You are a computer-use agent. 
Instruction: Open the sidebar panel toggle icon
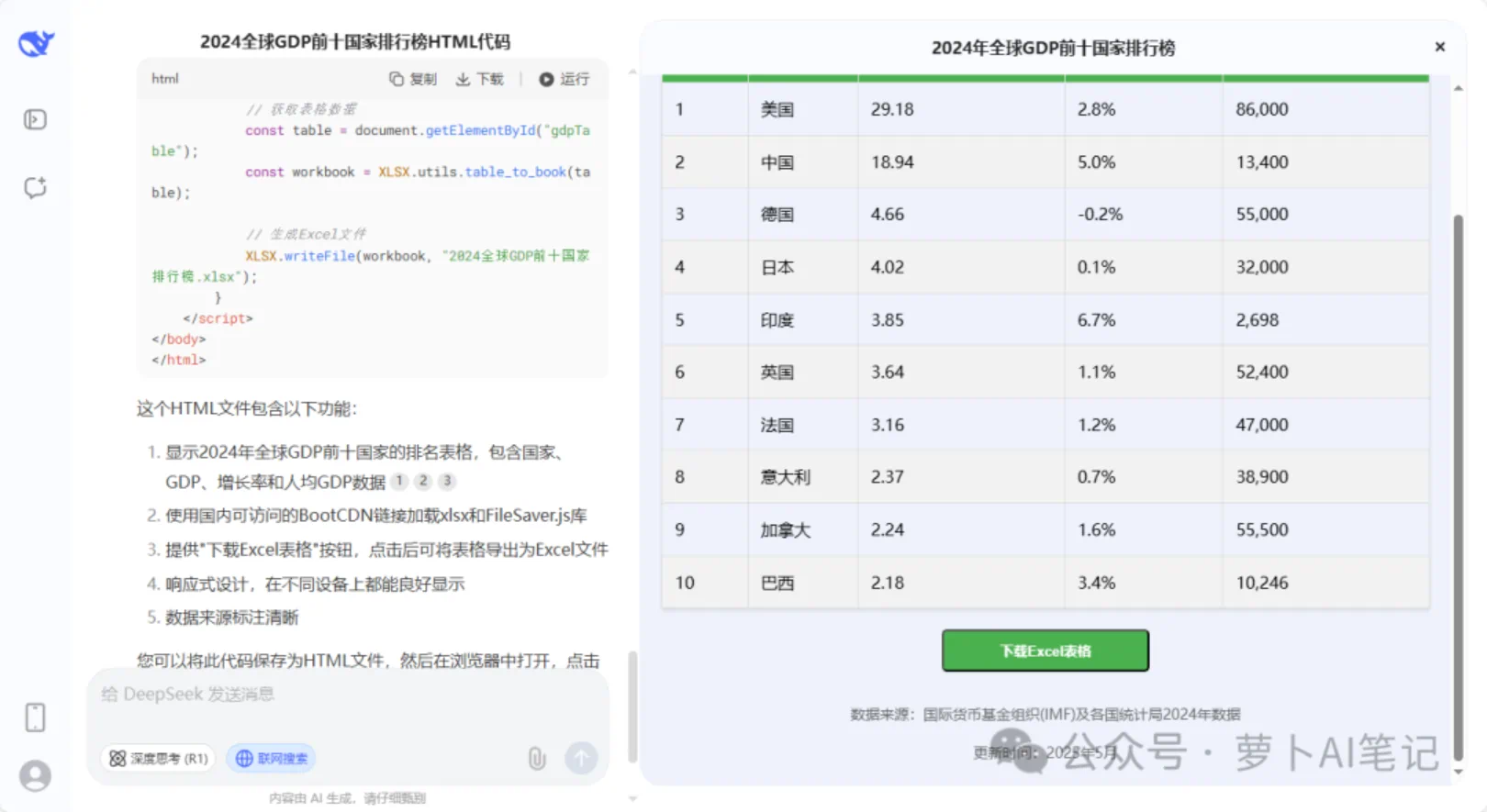coord(35,119)
